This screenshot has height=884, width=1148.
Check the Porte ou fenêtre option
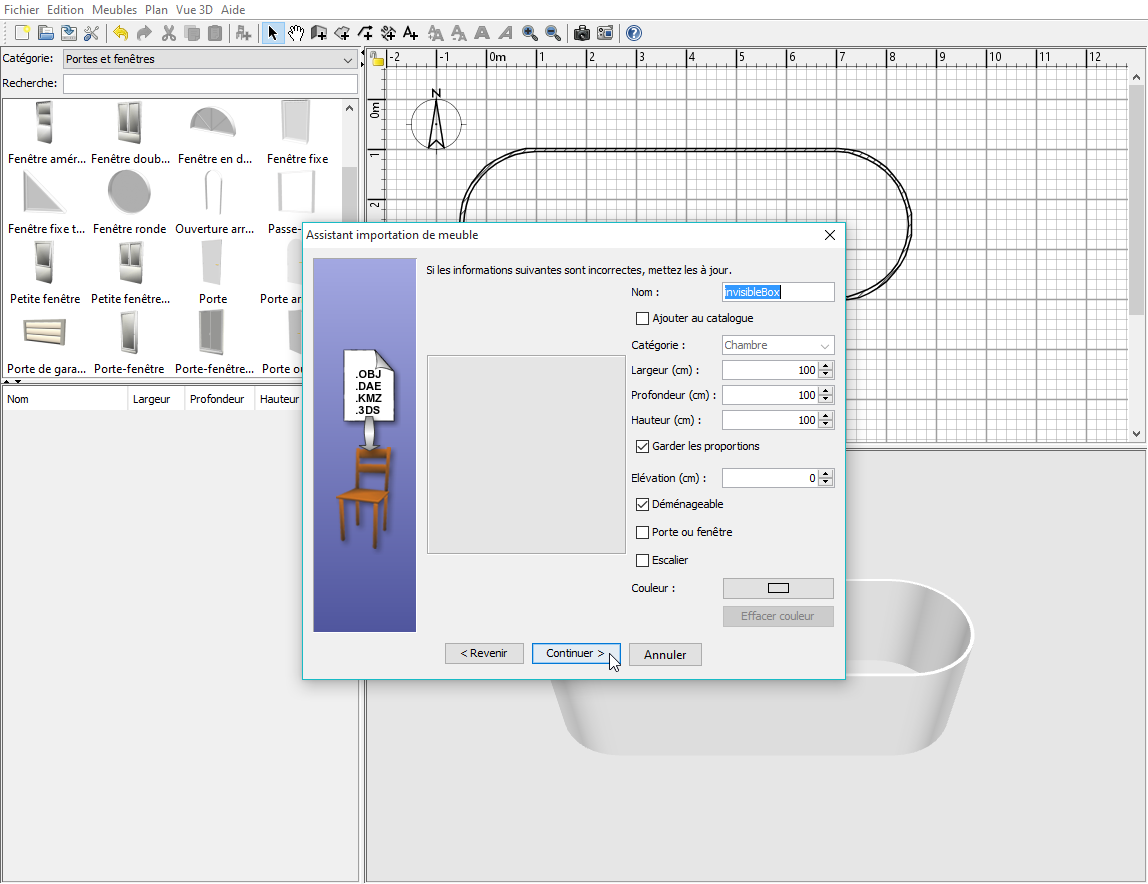tap(642, 532)
